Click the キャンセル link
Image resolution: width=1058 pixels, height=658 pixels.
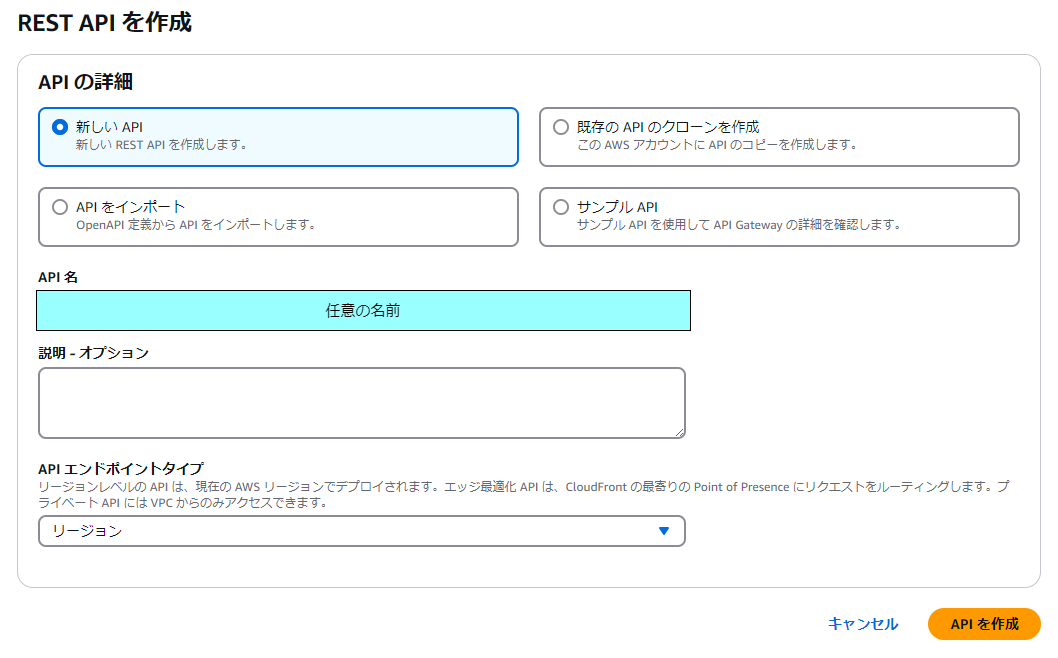click(861, 623)
